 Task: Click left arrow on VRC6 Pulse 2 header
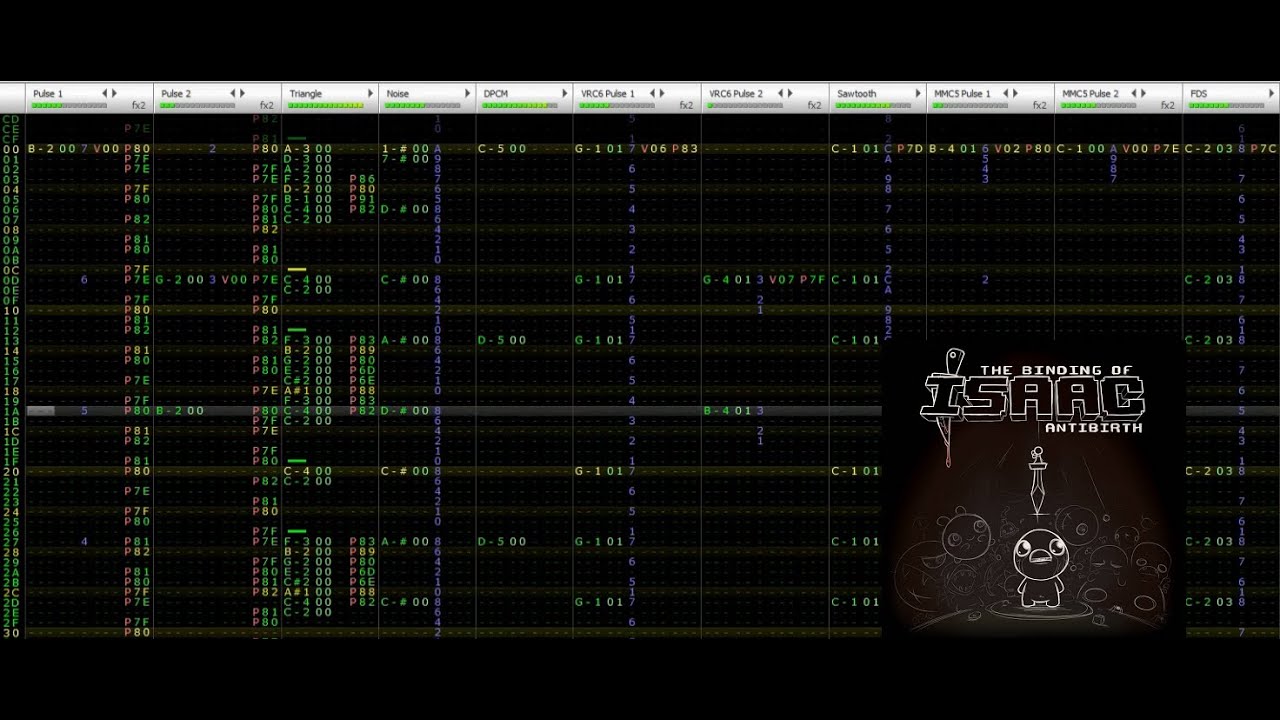pos(780,93)
